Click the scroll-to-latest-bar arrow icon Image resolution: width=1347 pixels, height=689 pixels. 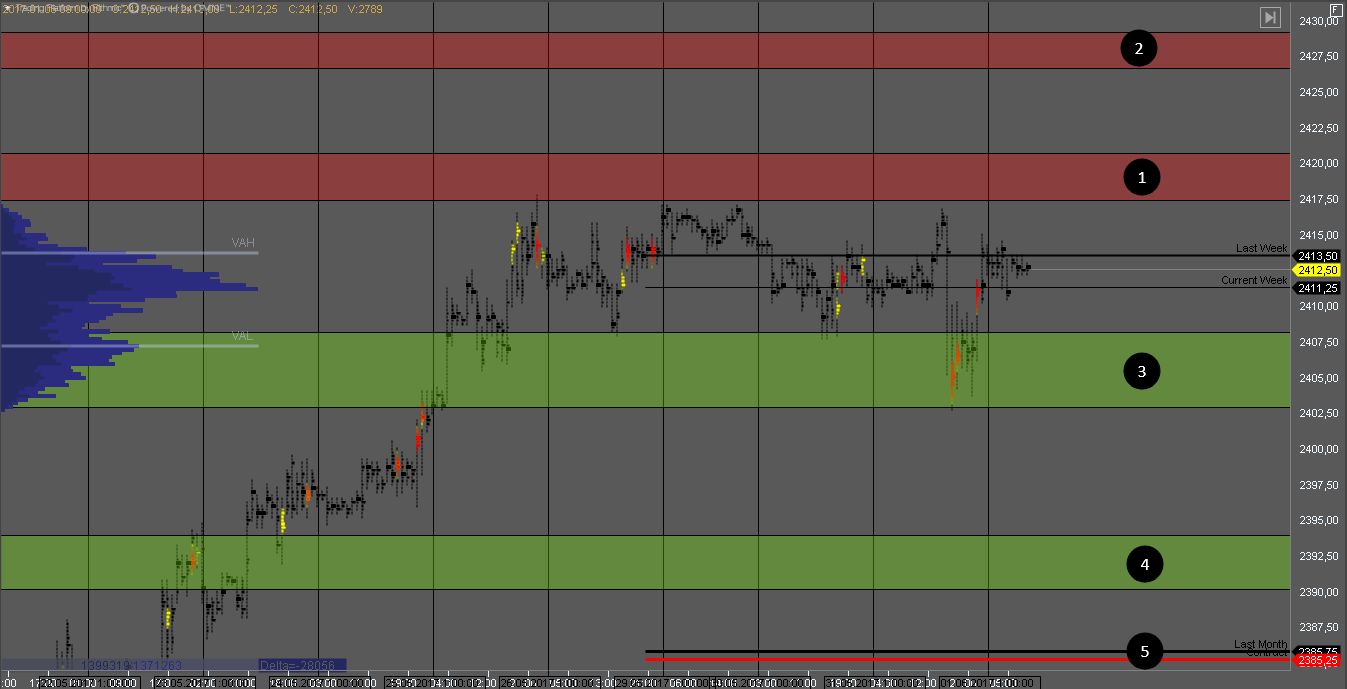(x=1270, y=17)
